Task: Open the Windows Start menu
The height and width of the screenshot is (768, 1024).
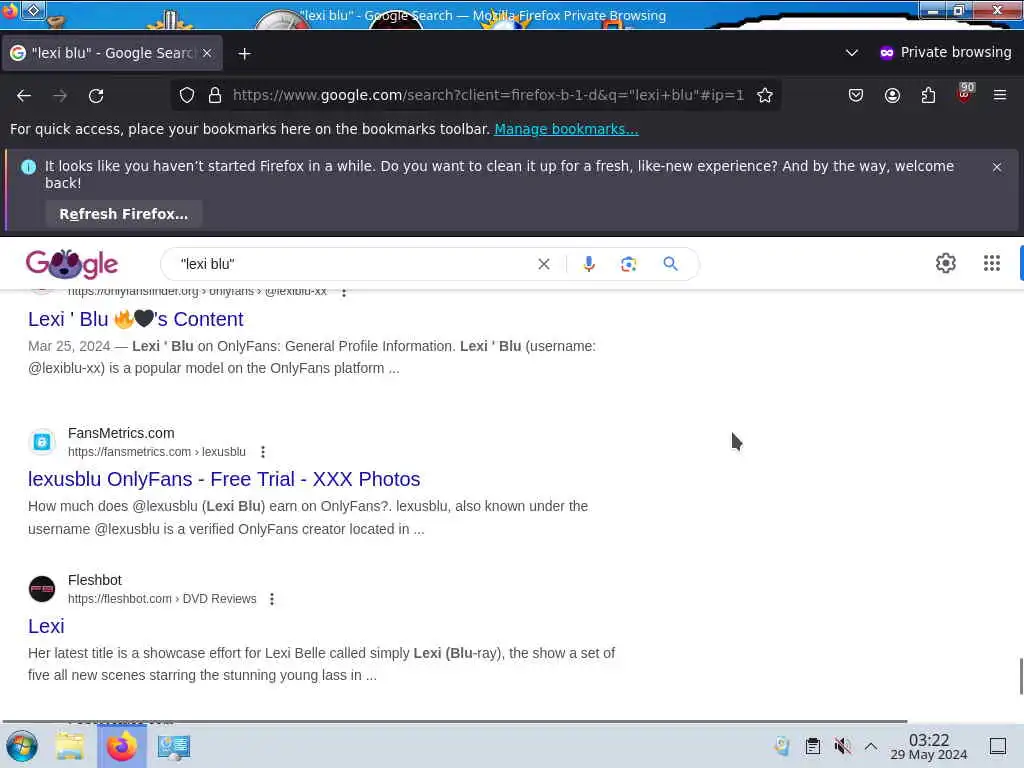Action: tap(22, 746)
